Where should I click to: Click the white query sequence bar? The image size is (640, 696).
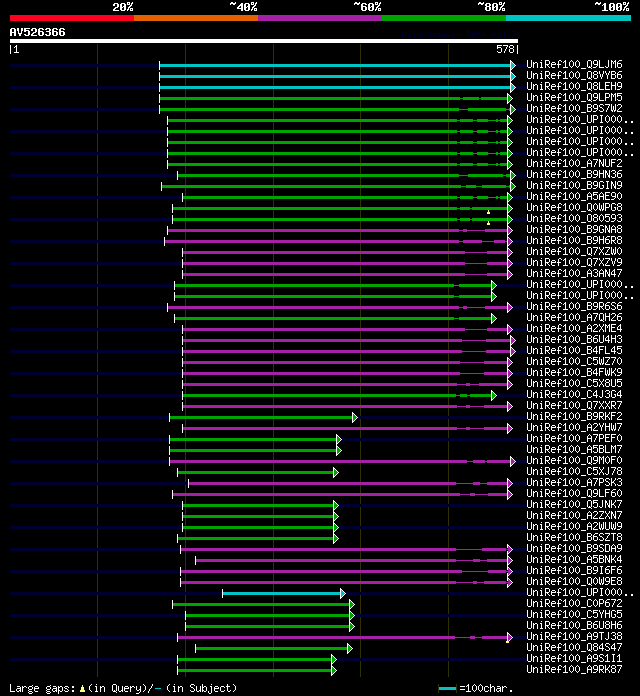[x=264, y=41]
